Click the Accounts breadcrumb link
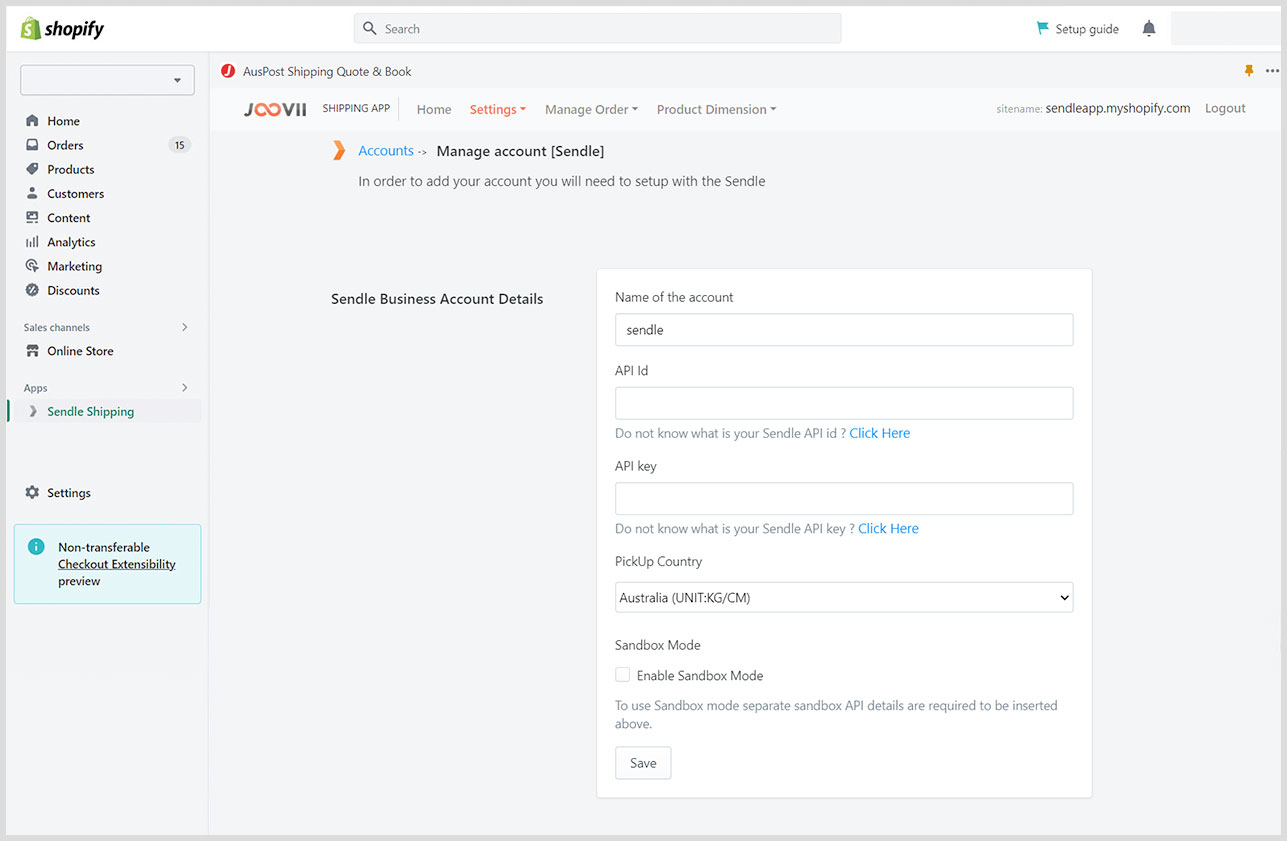Screen dimensions: 1287x841 (x=386, y=151)
